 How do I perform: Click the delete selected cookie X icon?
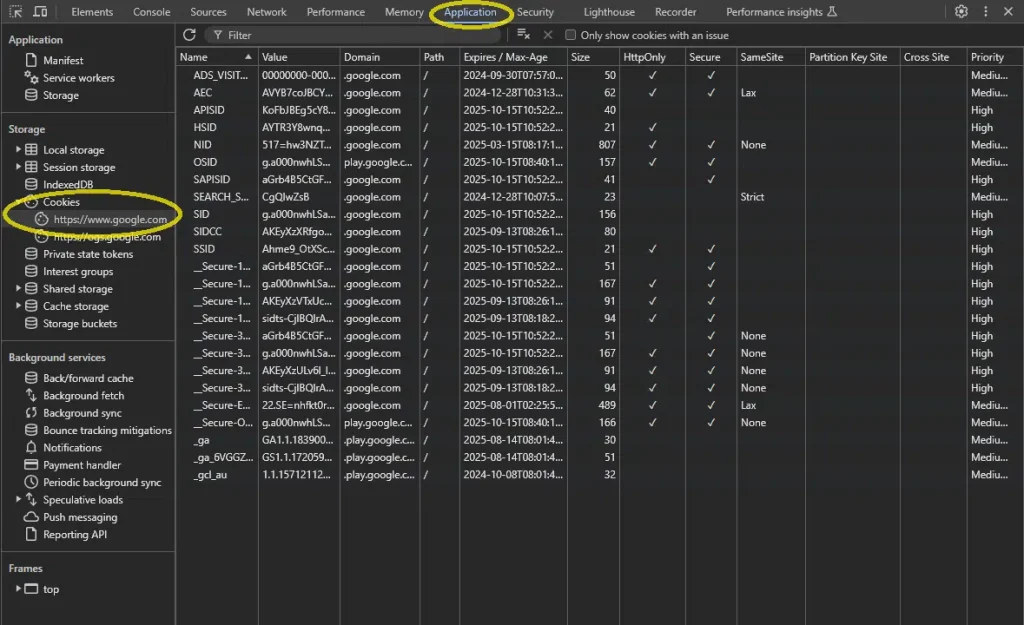[x=547, y=35]
